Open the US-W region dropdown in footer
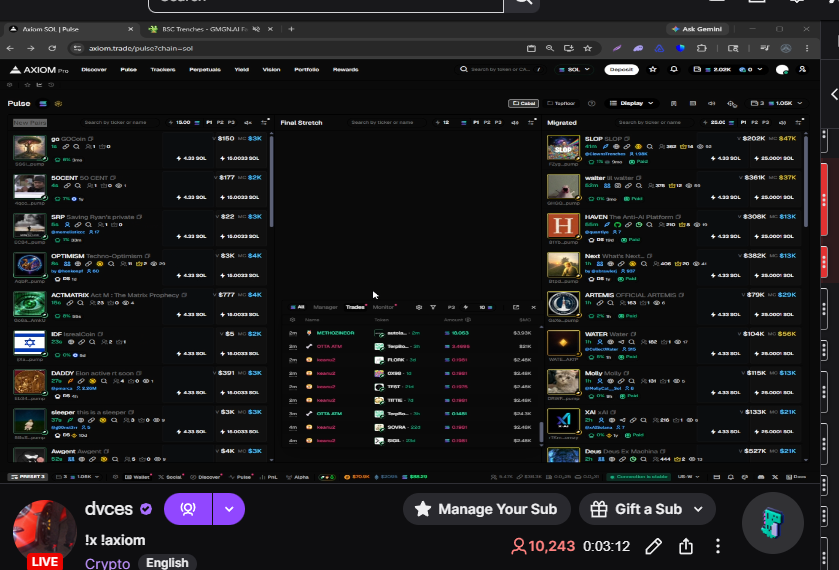This screenshot has width=839, height=570. (689, 477)
